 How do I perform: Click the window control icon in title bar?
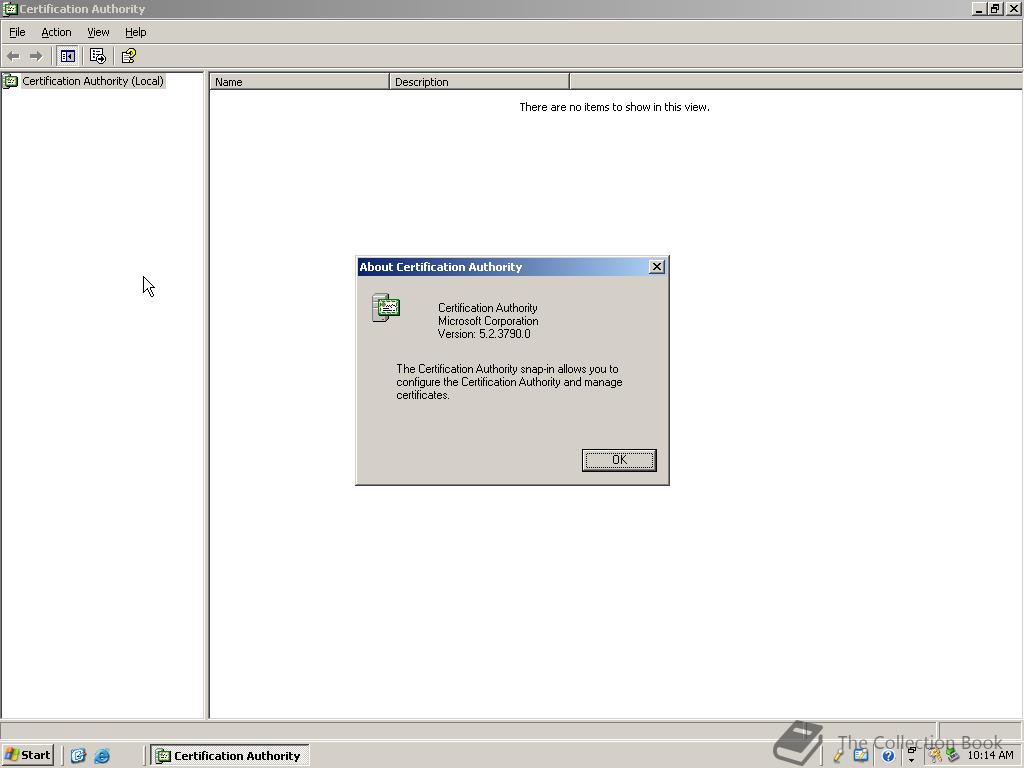[x=10, y=8]
